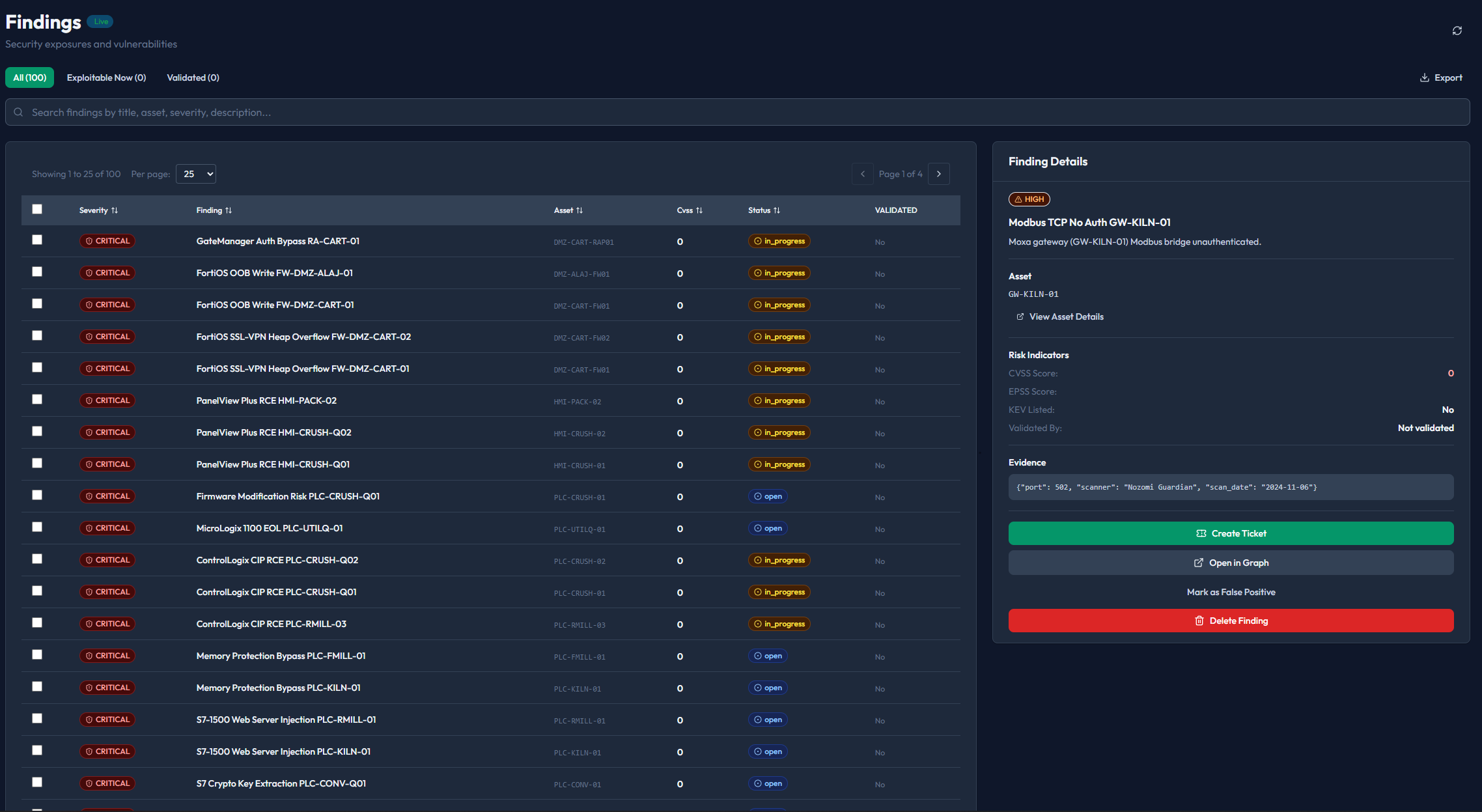1482x812 pixels.
Task: Toggle the select-all header checkbox
Action: coord(37,209)
